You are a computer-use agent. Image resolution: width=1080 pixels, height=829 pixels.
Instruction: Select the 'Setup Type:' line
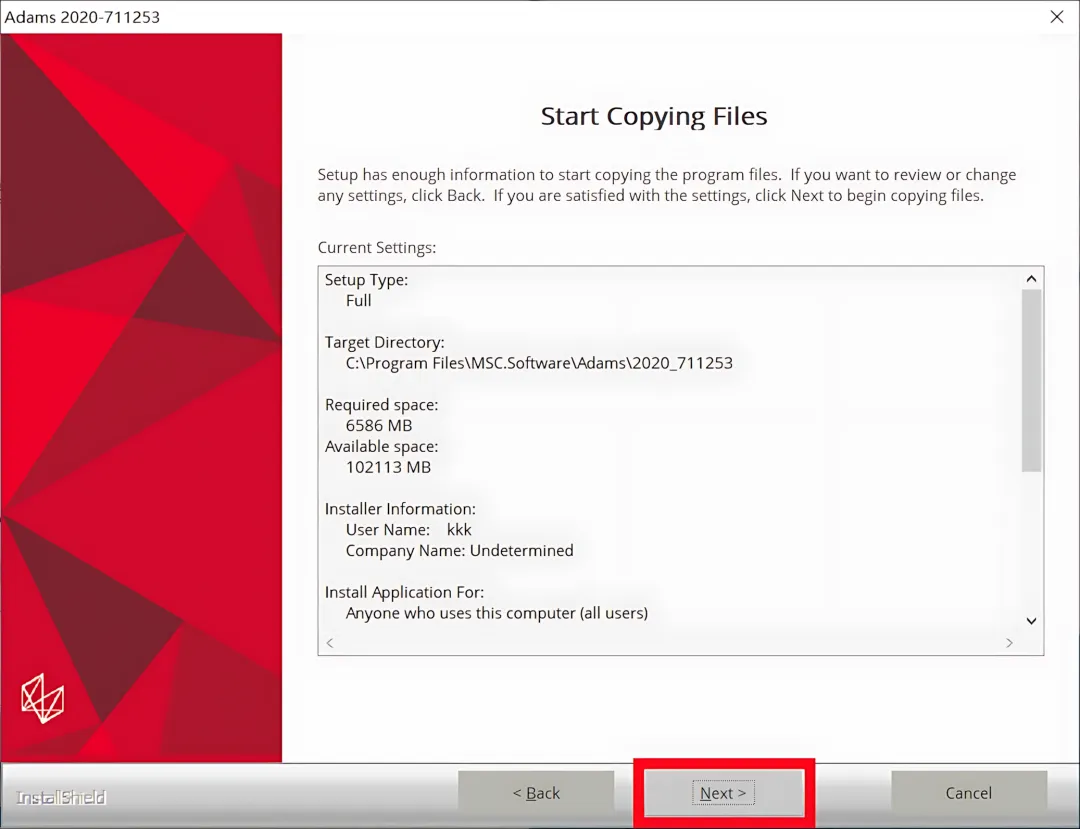coord(366,280)
